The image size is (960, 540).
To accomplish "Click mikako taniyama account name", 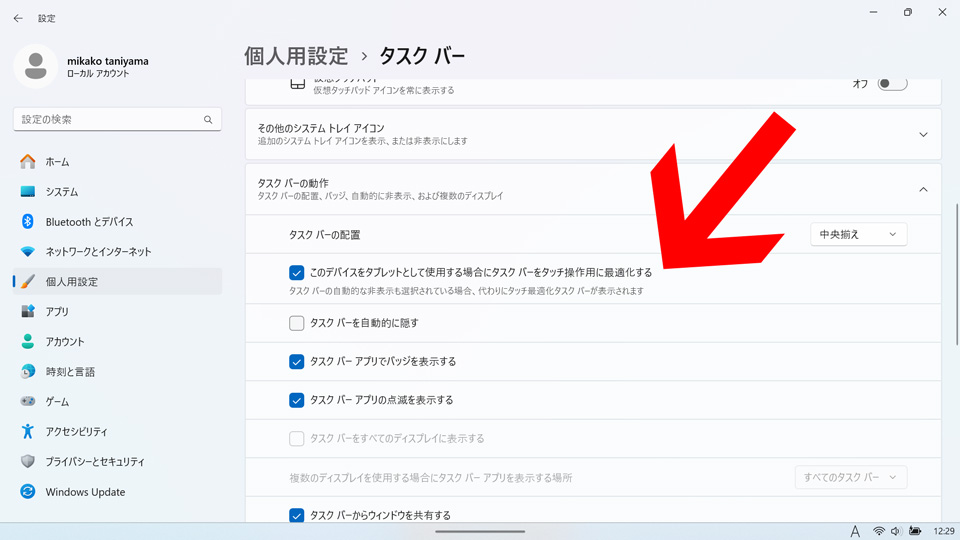I will (108, 61).
